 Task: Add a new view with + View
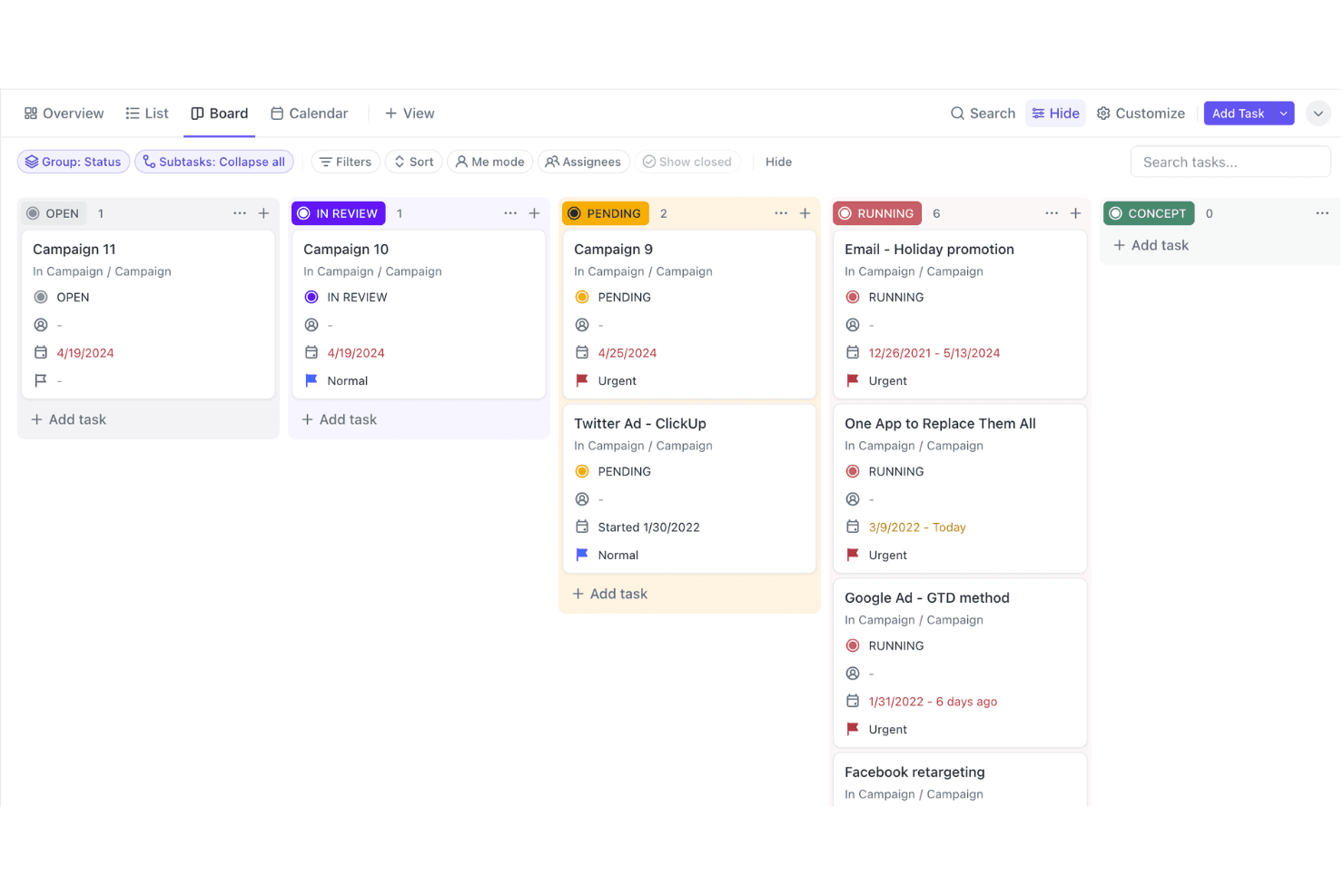[410, 113]
